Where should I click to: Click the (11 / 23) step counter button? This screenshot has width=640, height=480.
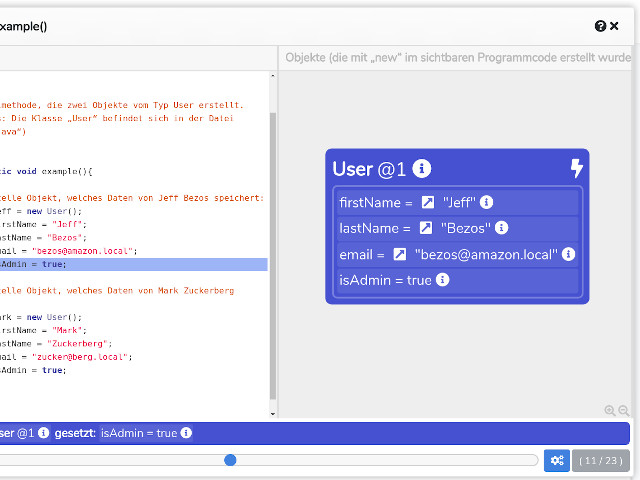(x=600, y=460)
